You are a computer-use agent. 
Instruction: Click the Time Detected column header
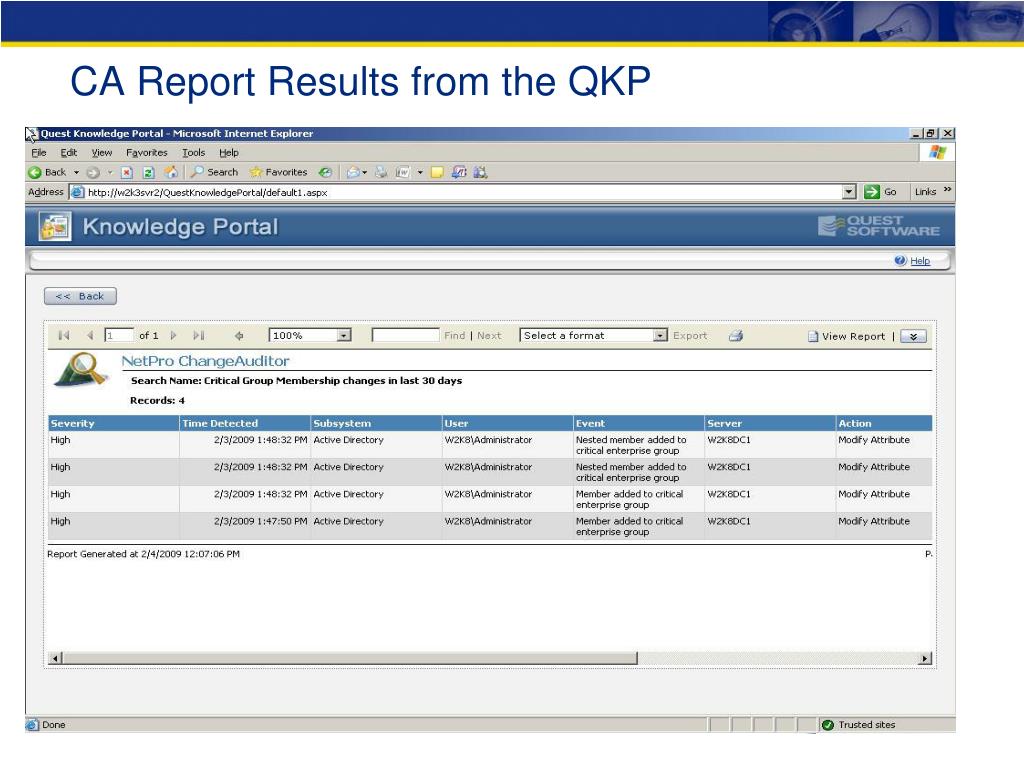point(245,423)
